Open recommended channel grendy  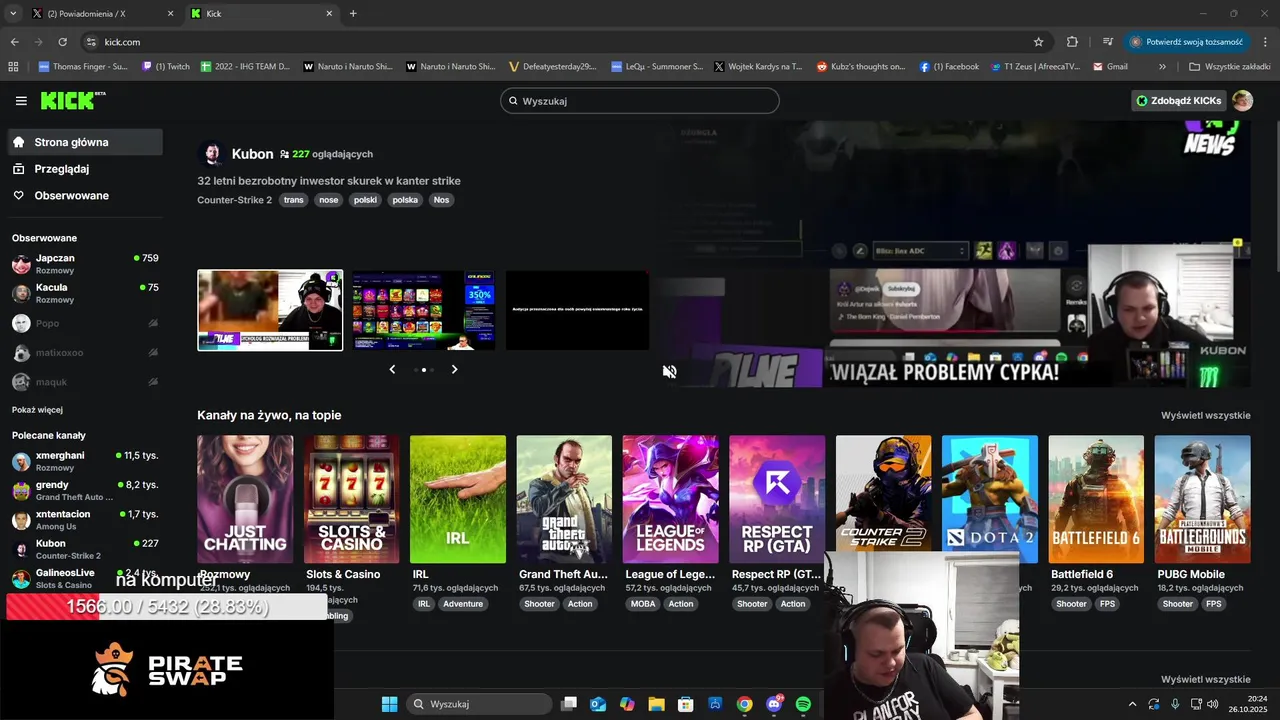point(84,490)
